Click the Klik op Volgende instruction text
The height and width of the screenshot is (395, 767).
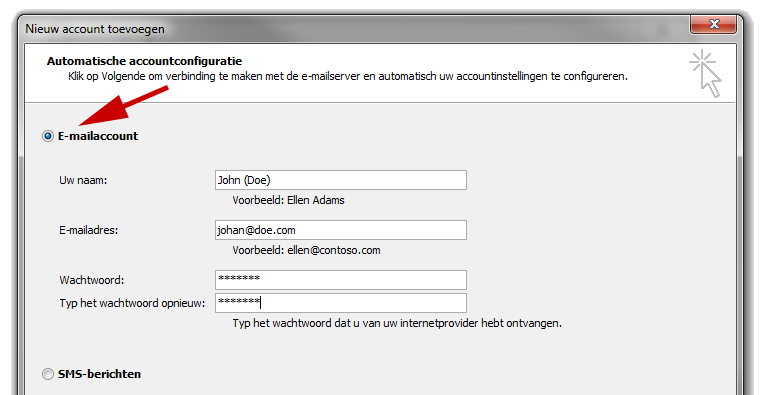point(348,77)
